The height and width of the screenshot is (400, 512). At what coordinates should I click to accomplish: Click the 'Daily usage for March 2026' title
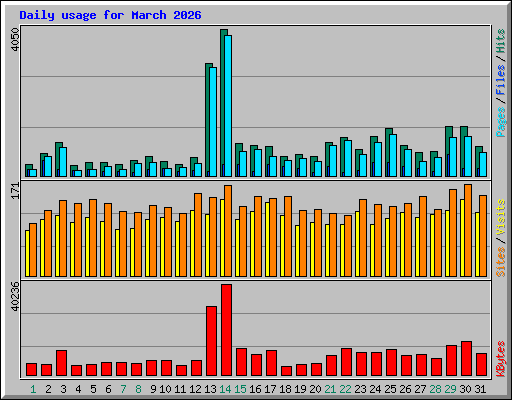[110, 15]
